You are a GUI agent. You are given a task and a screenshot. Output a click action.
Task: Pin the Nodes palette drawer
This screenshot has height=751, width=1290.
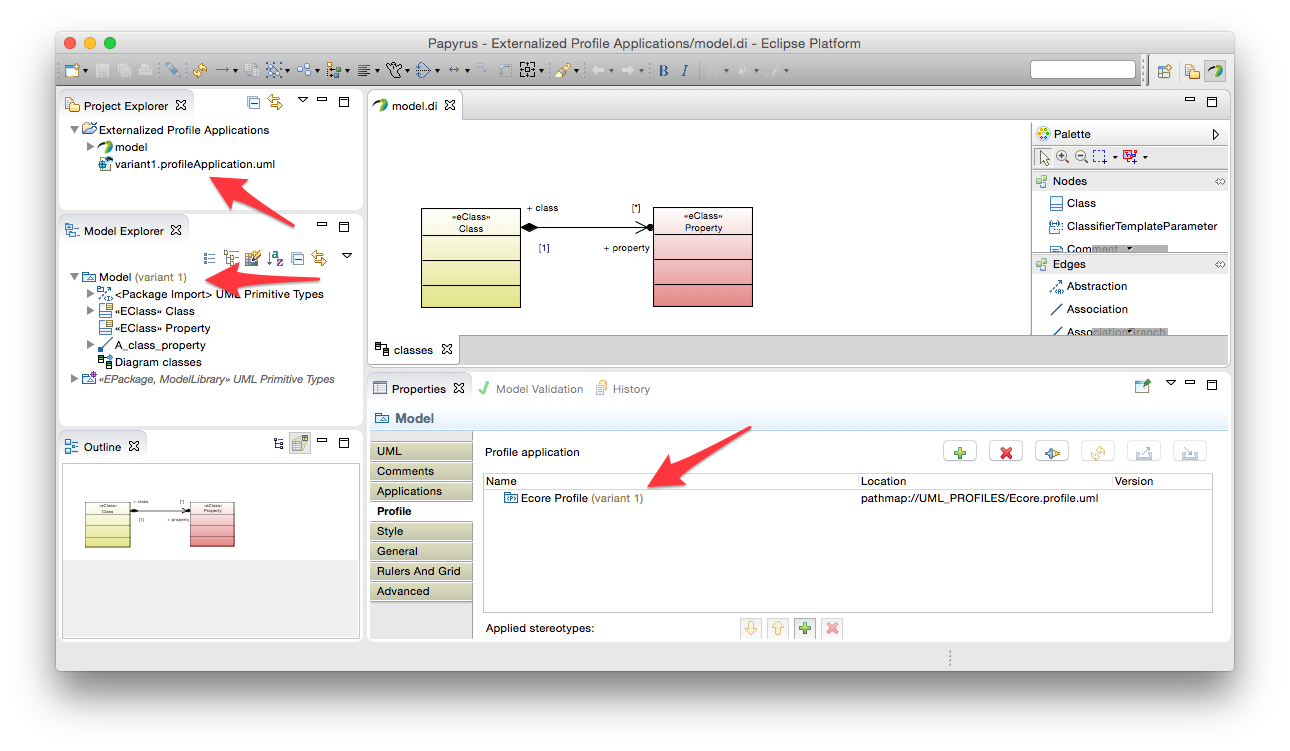(1220, 182)
